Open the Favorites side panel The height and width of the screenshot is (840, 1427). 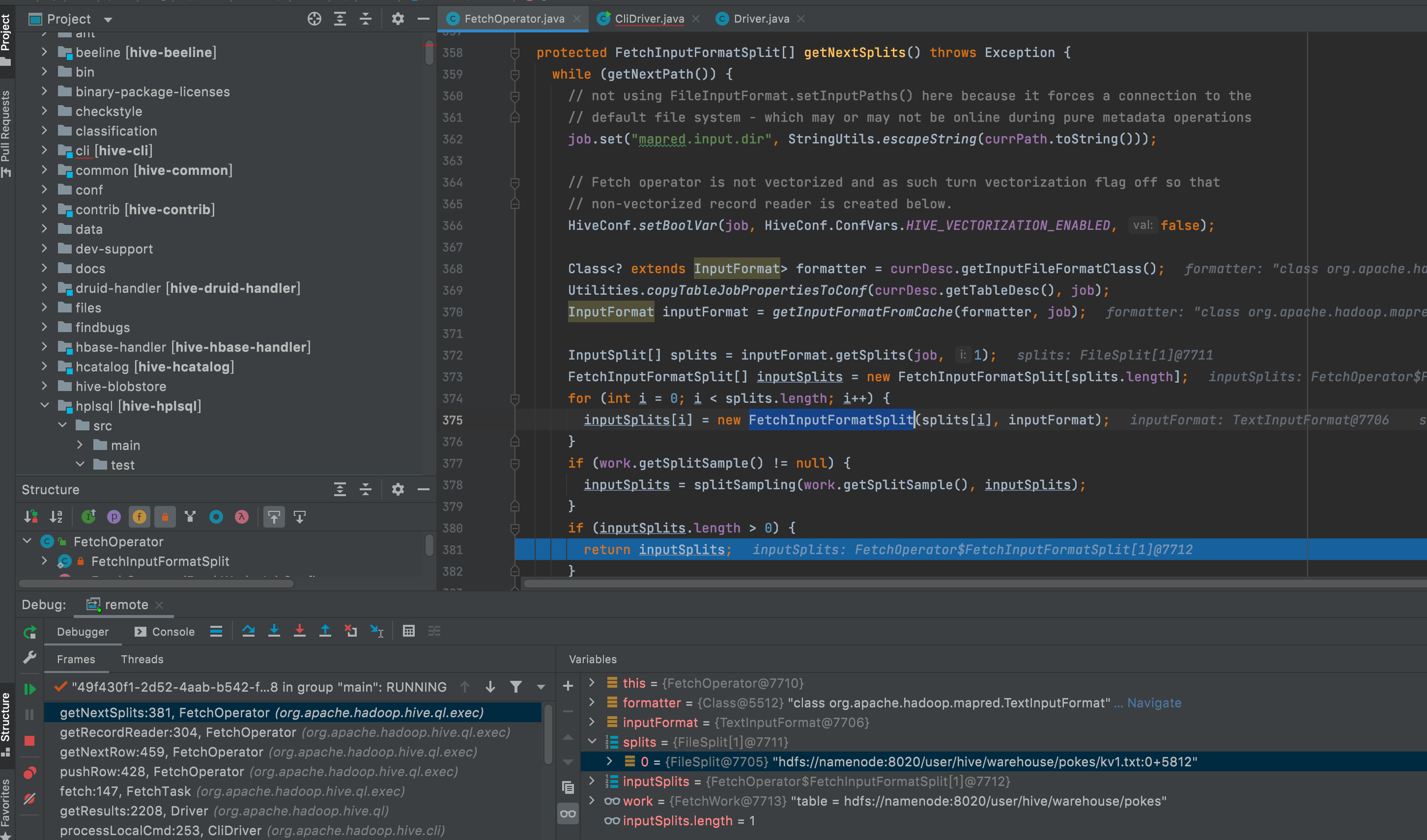click(6, 808)
